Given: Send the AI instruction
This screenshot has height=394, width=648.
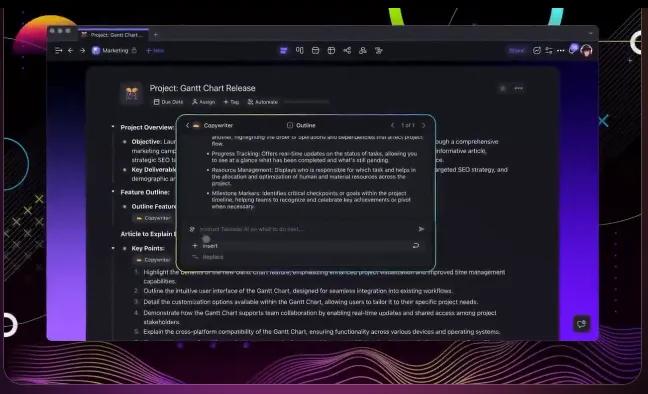Looking at the screenshot, I should 421,229.
